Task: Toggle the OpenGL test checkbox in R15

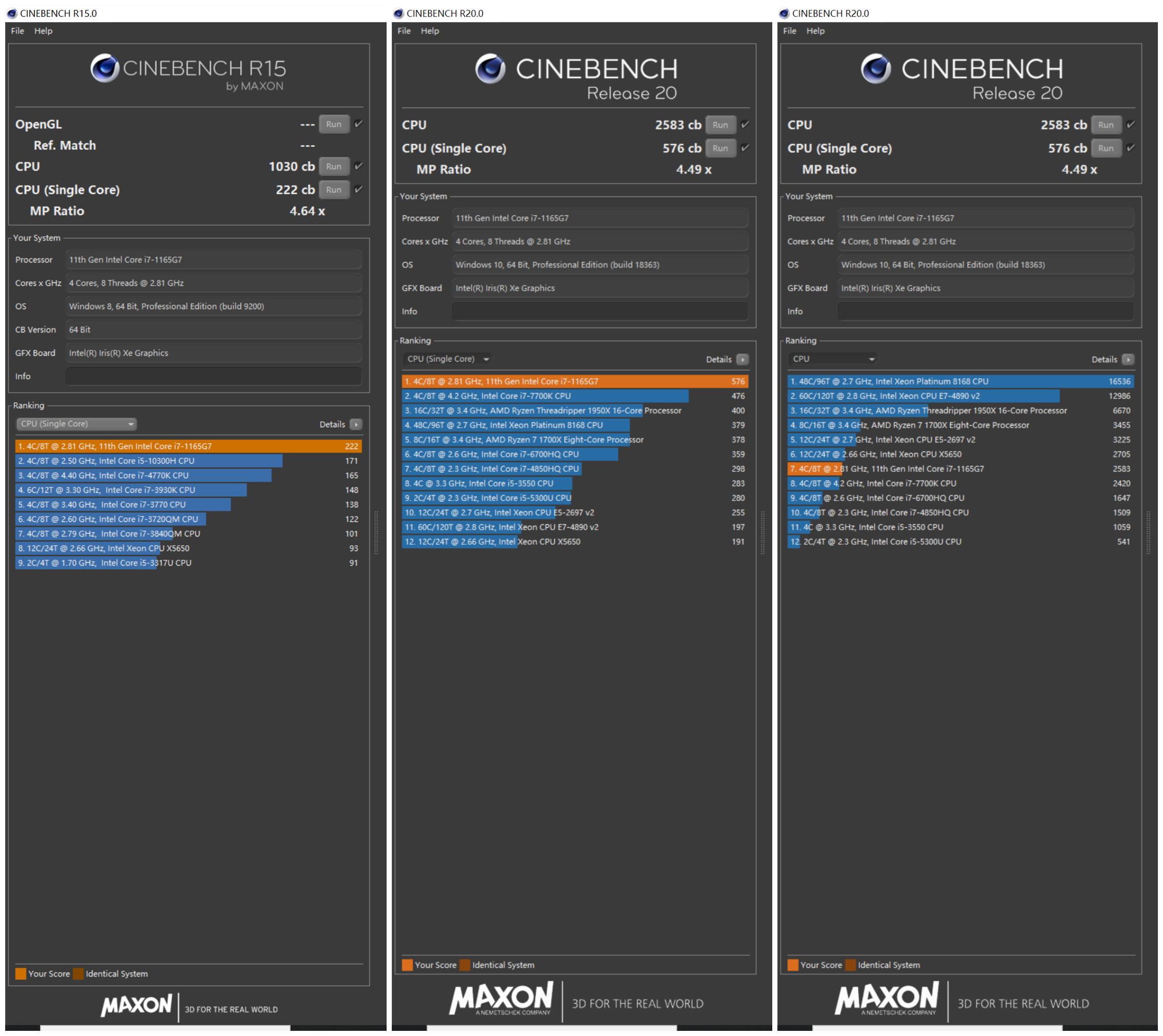Action: click(x=358, y=124)
